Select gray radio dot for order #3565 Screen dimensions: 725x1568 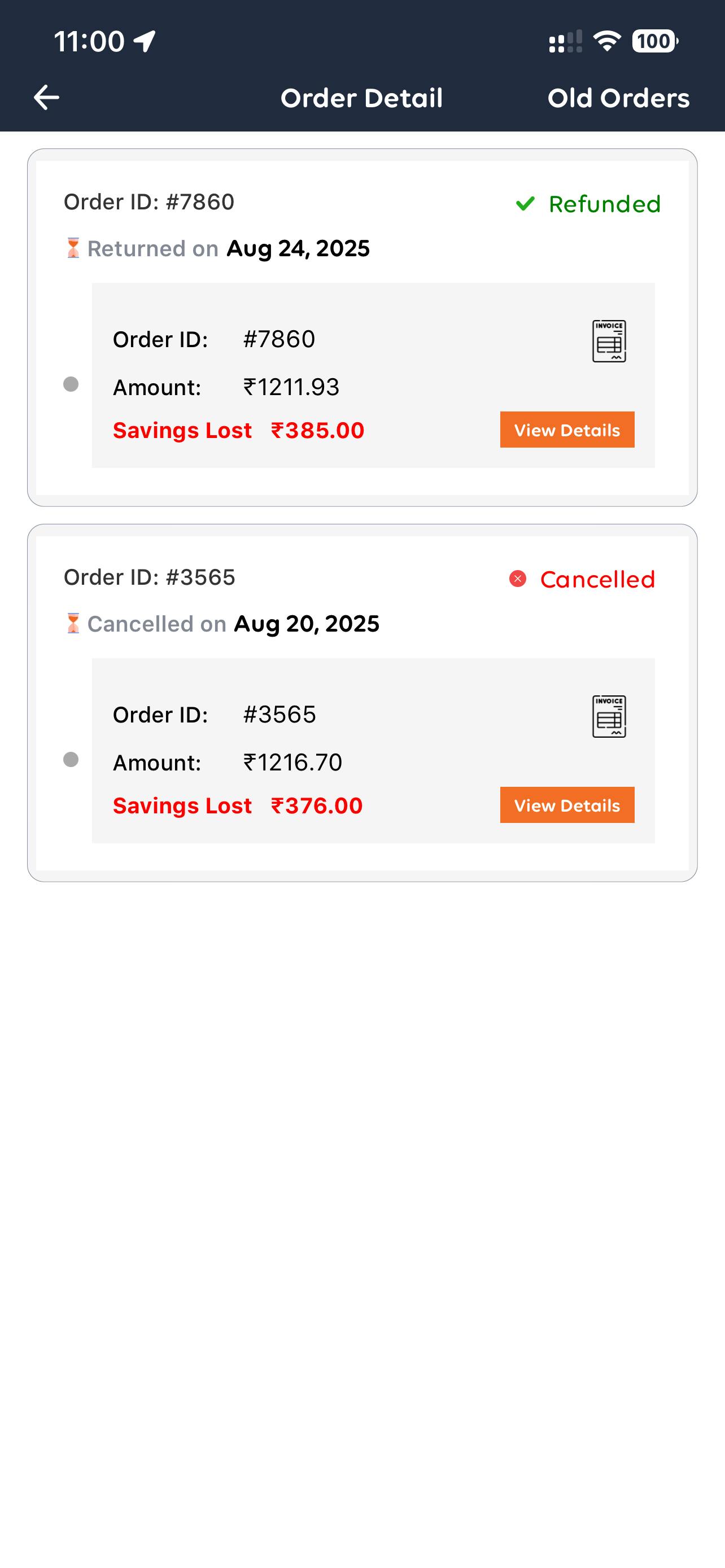pos(71,759)
